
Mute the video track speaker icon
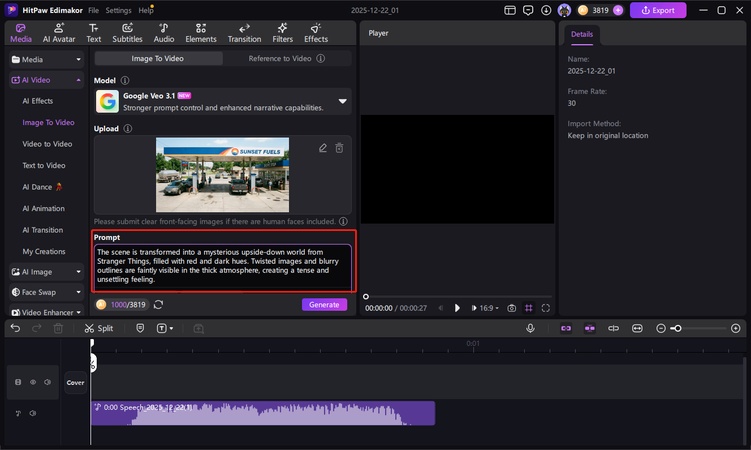[x=46, y=382]
